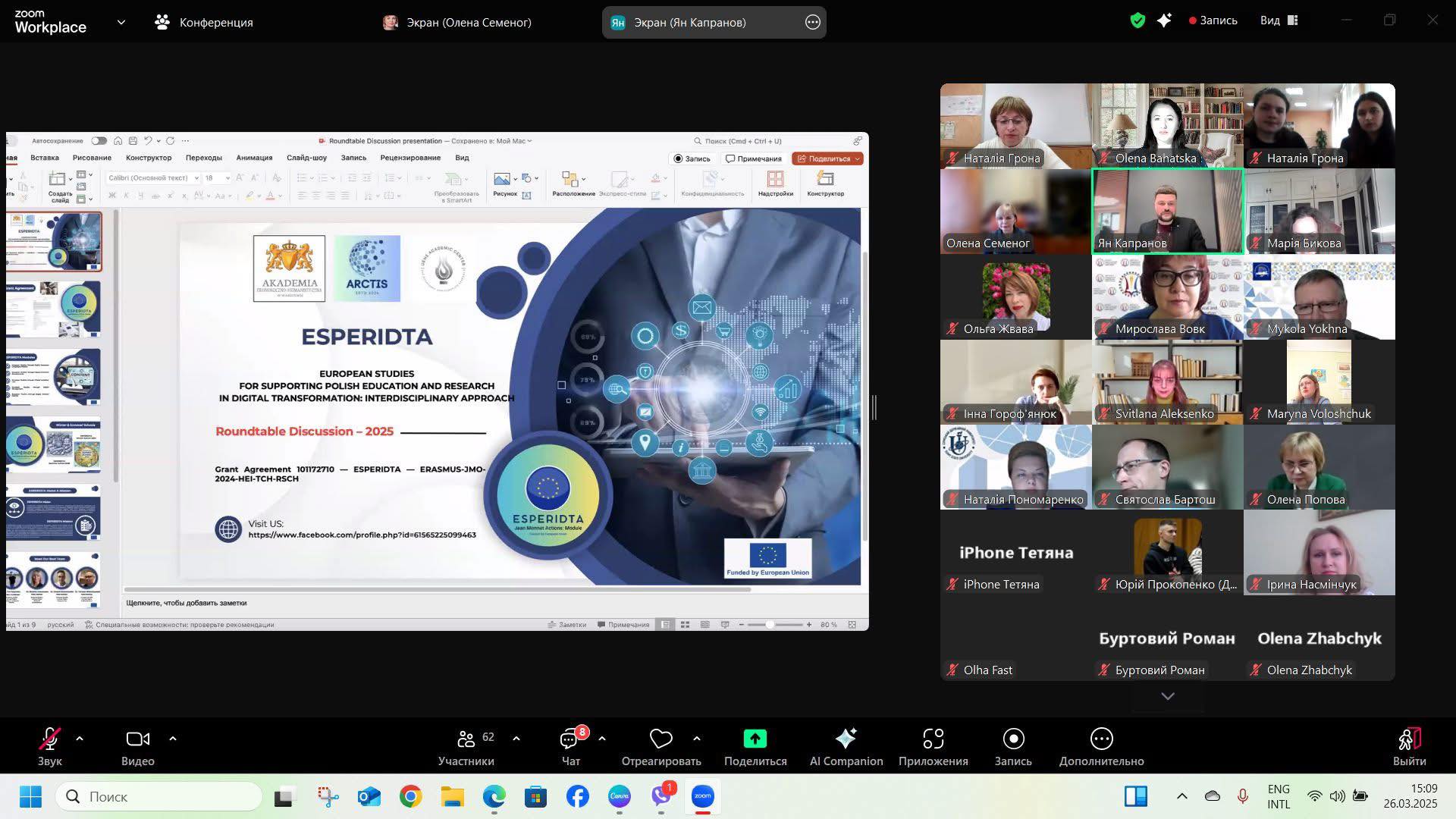Open Google Chrome from the taskbar
The image size is (1456, 819).
410,796
